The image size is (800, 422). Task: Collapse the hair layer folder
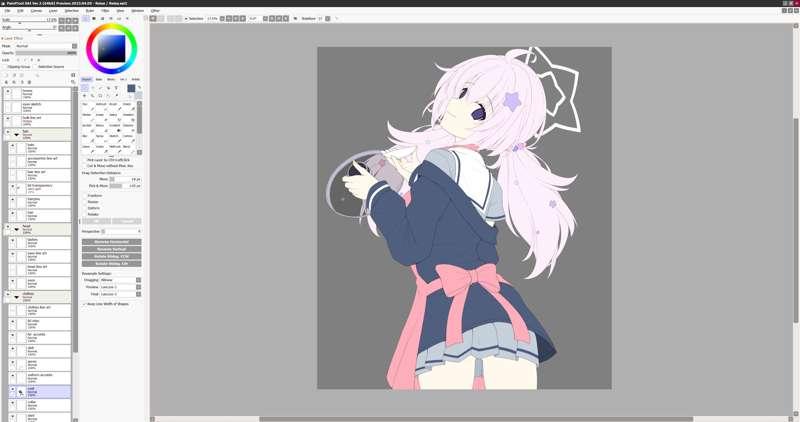[16, 135]
